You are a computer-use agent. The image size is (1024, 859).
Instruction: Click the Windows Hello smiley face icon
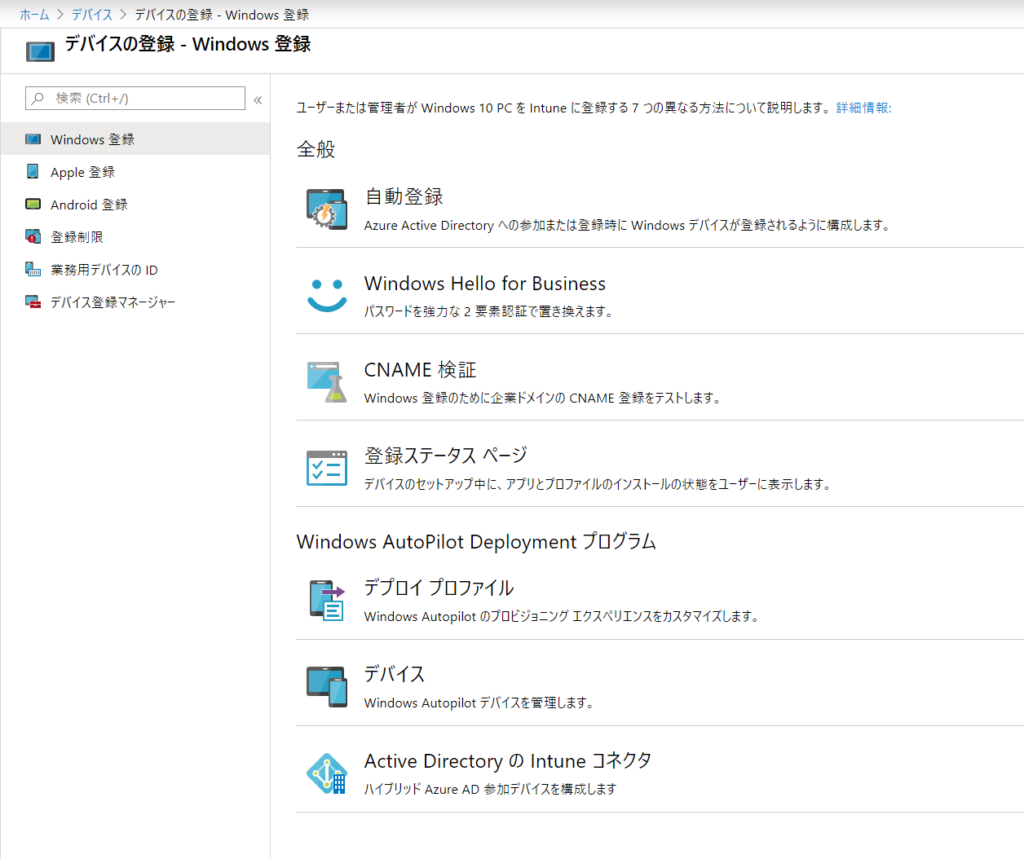point(327,295)
